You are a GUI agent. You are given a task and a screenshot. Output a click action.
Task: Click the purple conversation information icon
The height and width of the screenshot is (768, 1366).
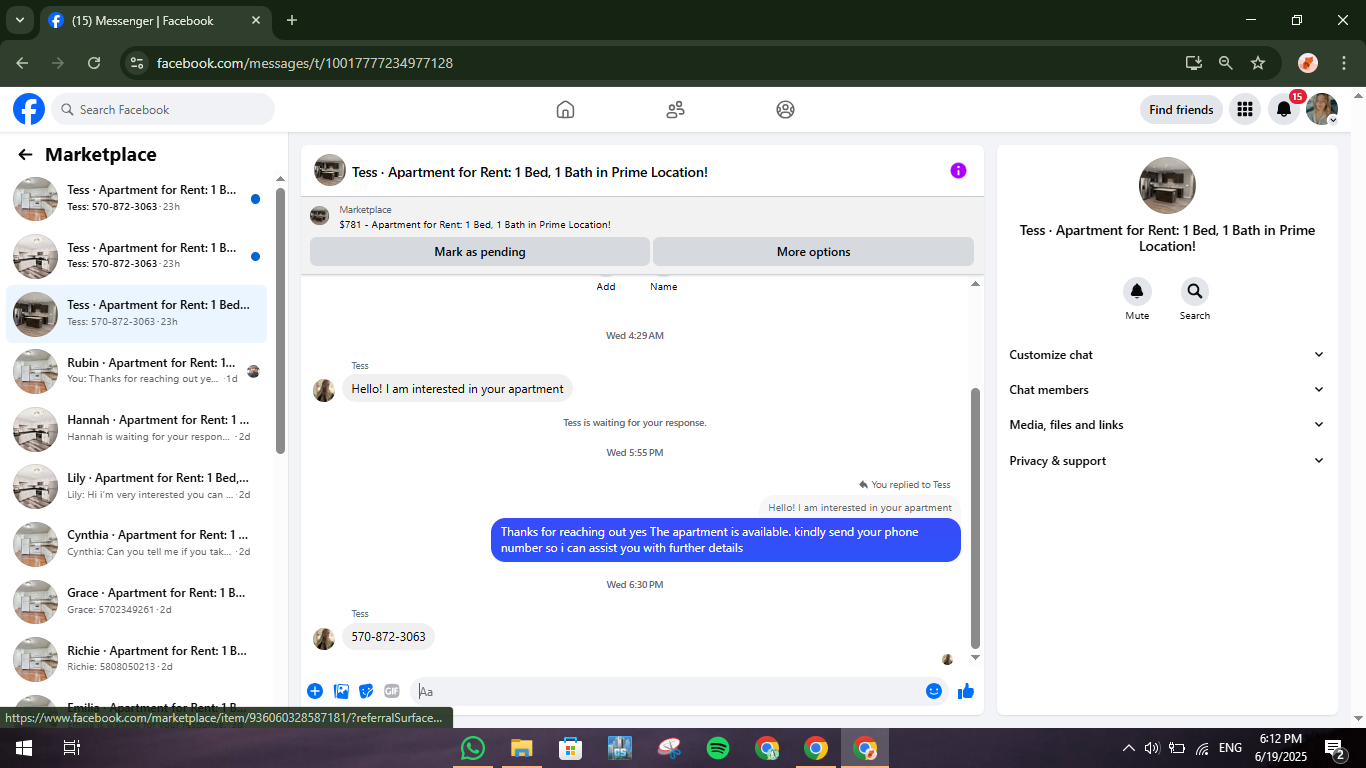point(958,171)
